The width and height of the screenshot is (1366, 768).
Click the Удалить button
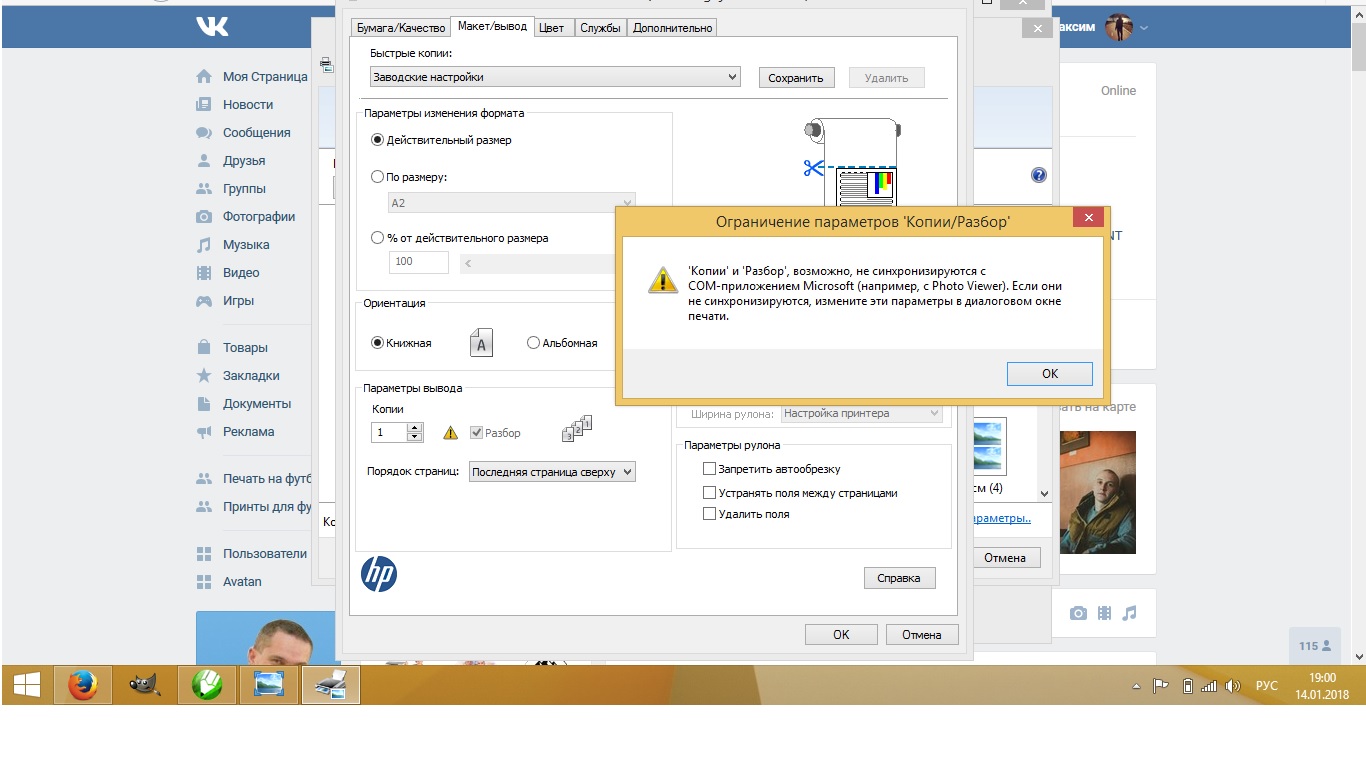(x=886, y=78)
